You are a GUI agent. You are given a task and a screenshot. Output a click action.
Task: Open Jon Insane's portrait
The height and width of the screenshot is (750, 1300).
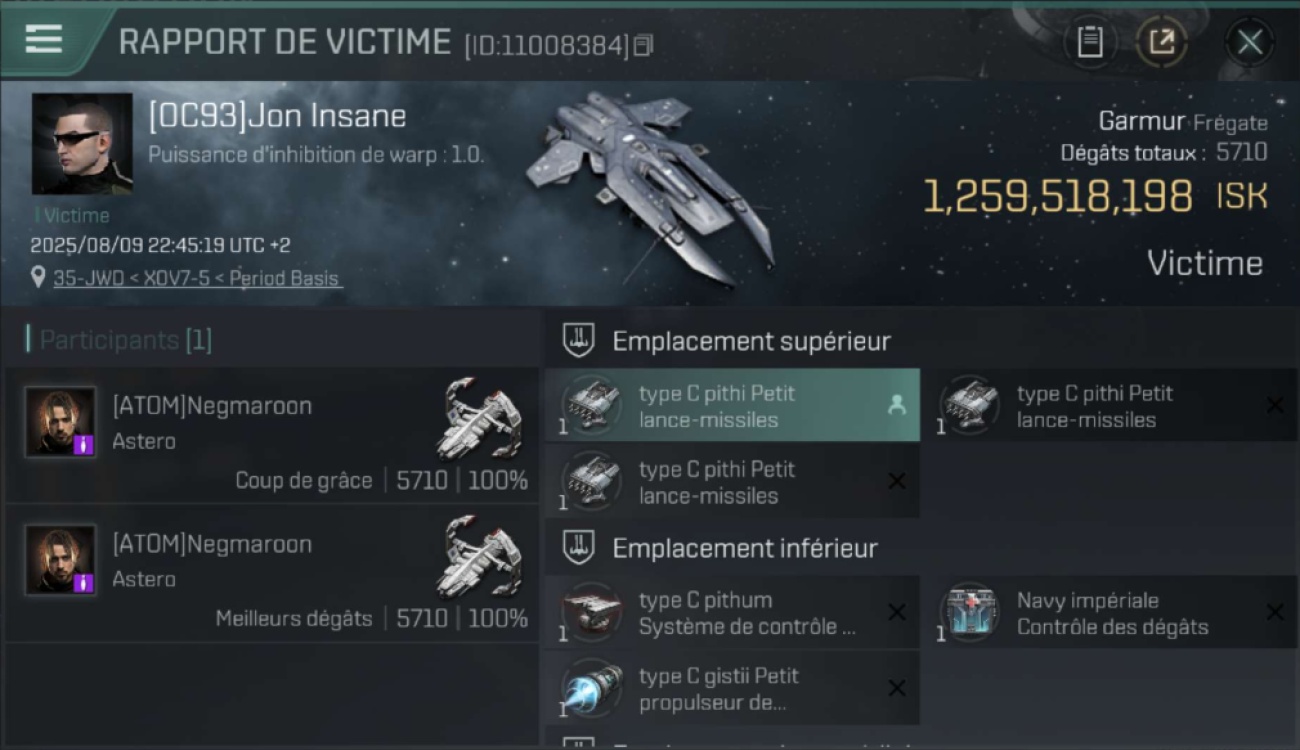click(82, 143)
